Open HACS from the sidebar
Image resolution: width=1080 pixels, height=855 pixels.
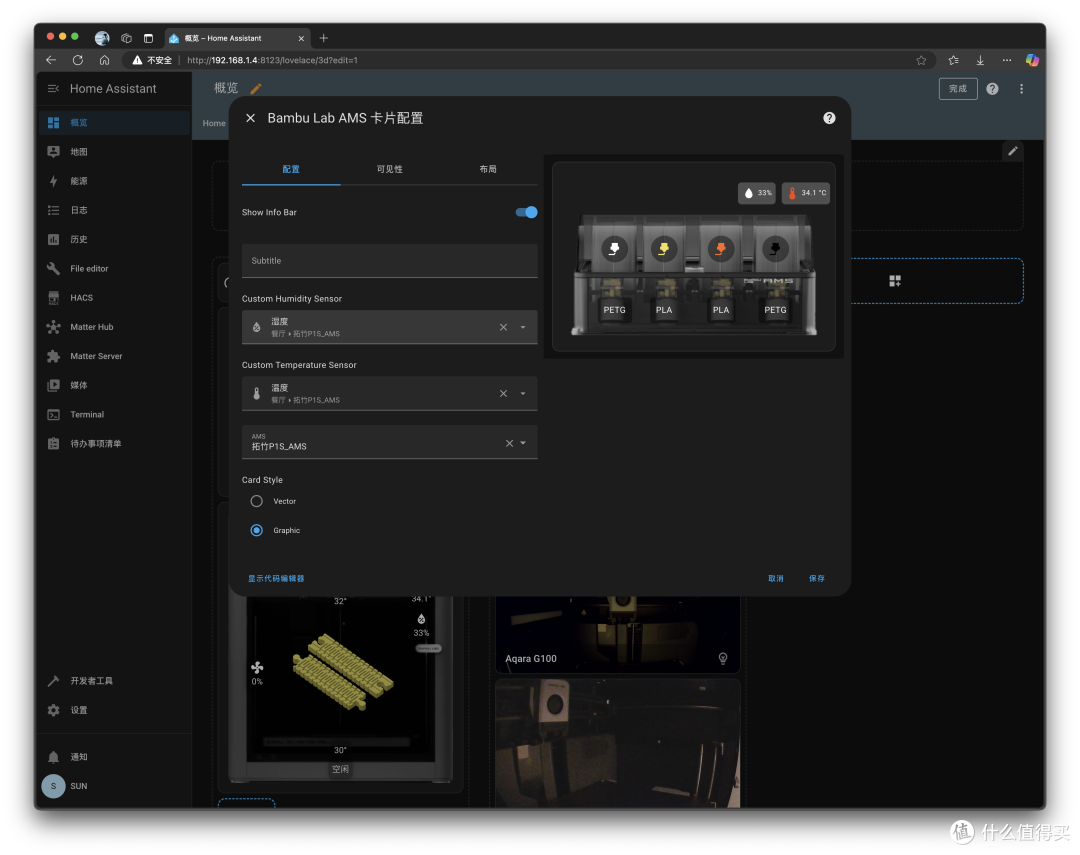pyautogui.click(x=81, y=298)
